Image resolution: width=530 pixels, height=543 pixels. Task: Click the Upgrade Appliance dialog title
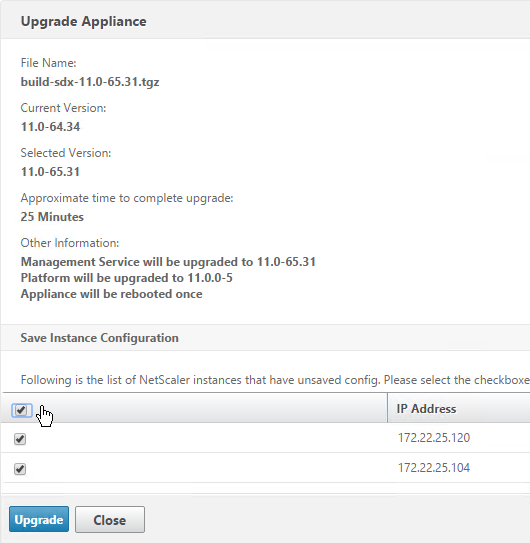(x=83, y=21)
